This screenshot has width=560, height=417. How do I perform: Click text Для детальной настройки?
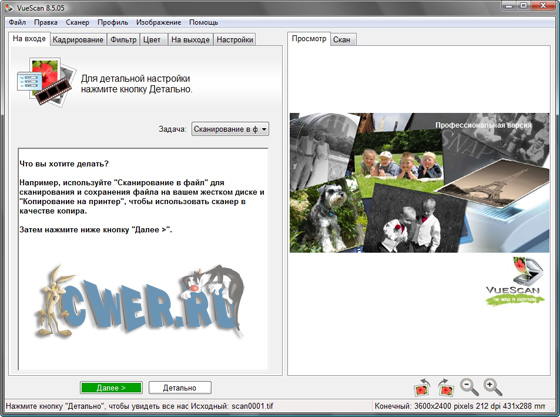point(135,79)
